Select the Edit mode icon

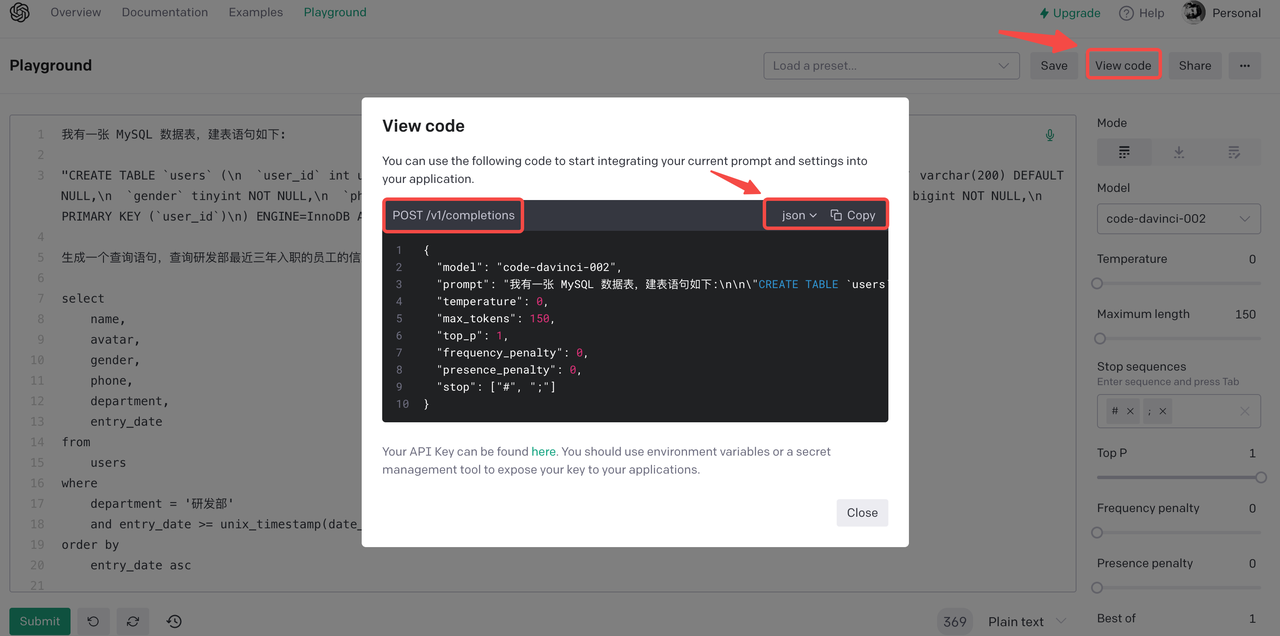click(1234, 152)
